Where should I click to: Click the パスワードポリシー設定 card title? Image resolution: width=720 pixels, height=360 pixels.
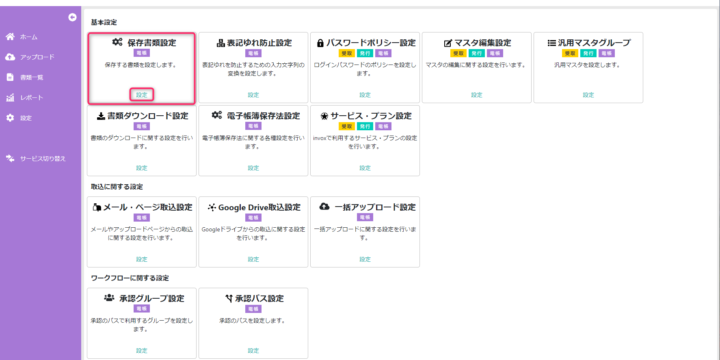coord(371,43)
